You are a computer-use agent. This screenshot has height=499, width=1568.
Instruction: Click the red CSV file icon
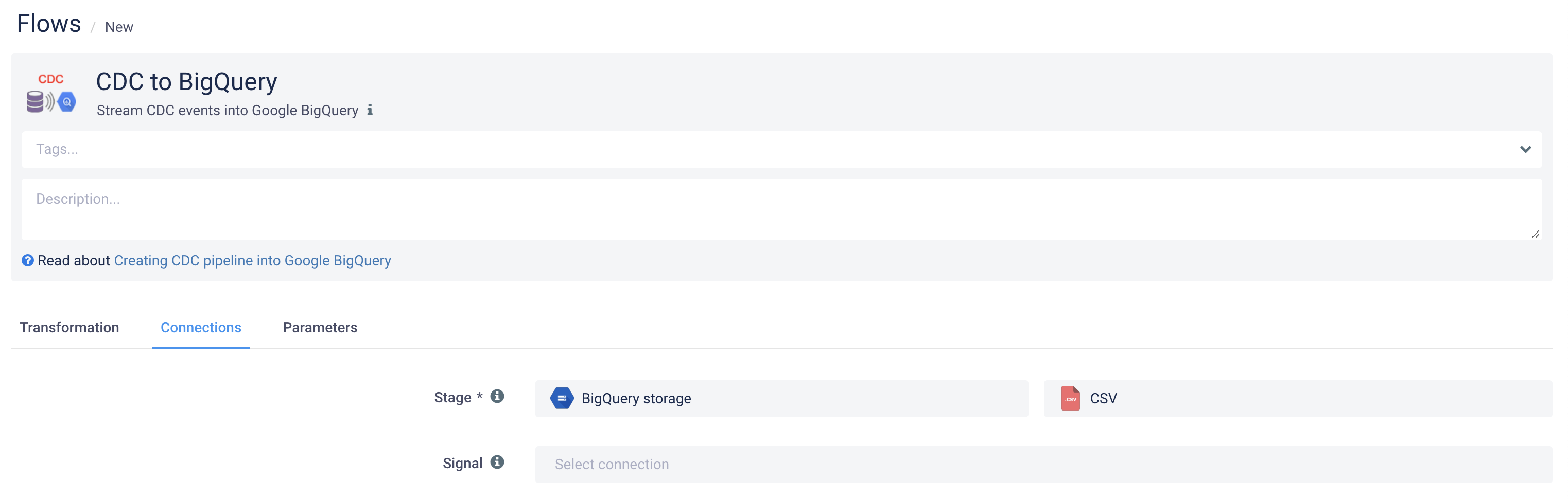[1070, 399]
